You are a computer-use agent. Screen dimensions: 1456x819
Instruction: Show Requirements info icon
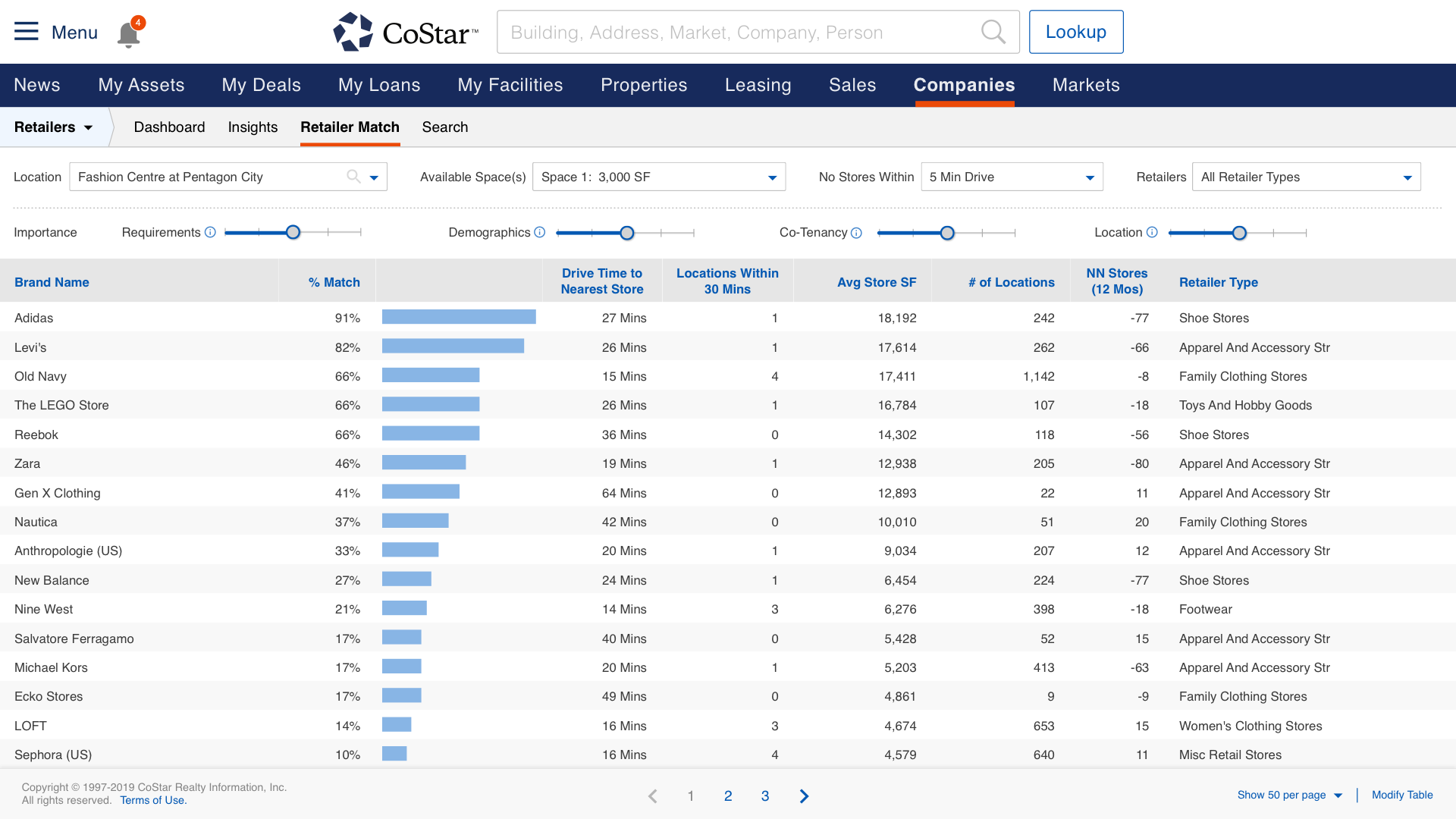[x=211, y=232]
